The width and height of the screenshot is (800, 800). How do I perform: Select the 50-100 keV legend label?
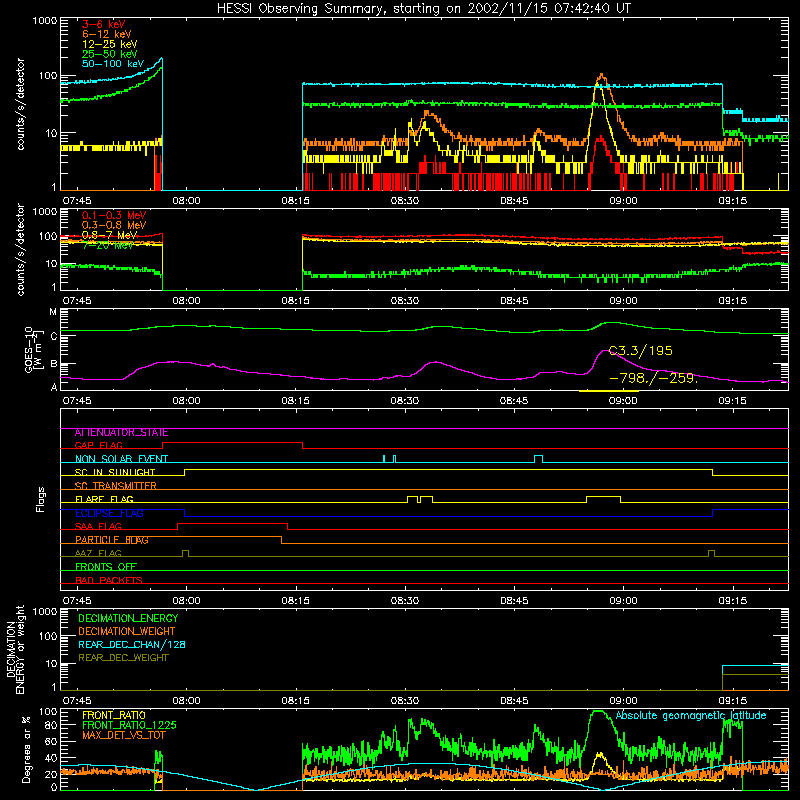[113, 64]
